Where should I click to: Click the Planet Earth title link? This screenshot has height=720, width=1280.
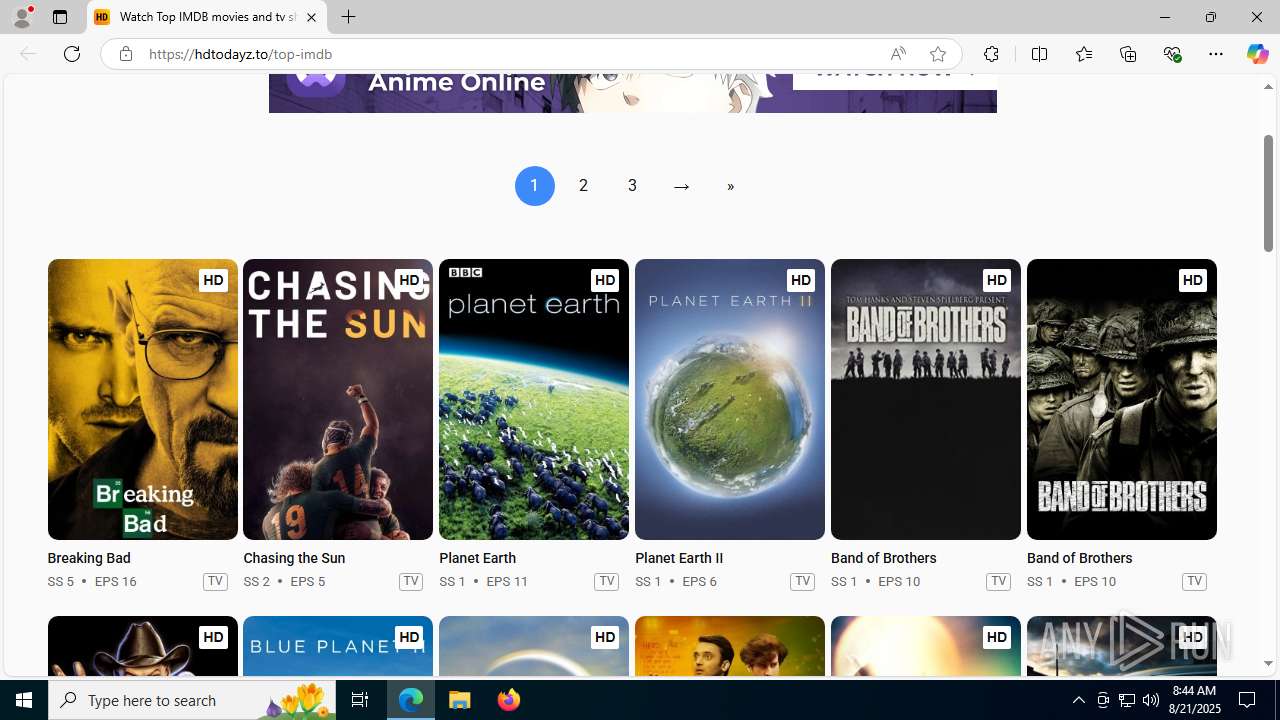click(x=477, y=558)
